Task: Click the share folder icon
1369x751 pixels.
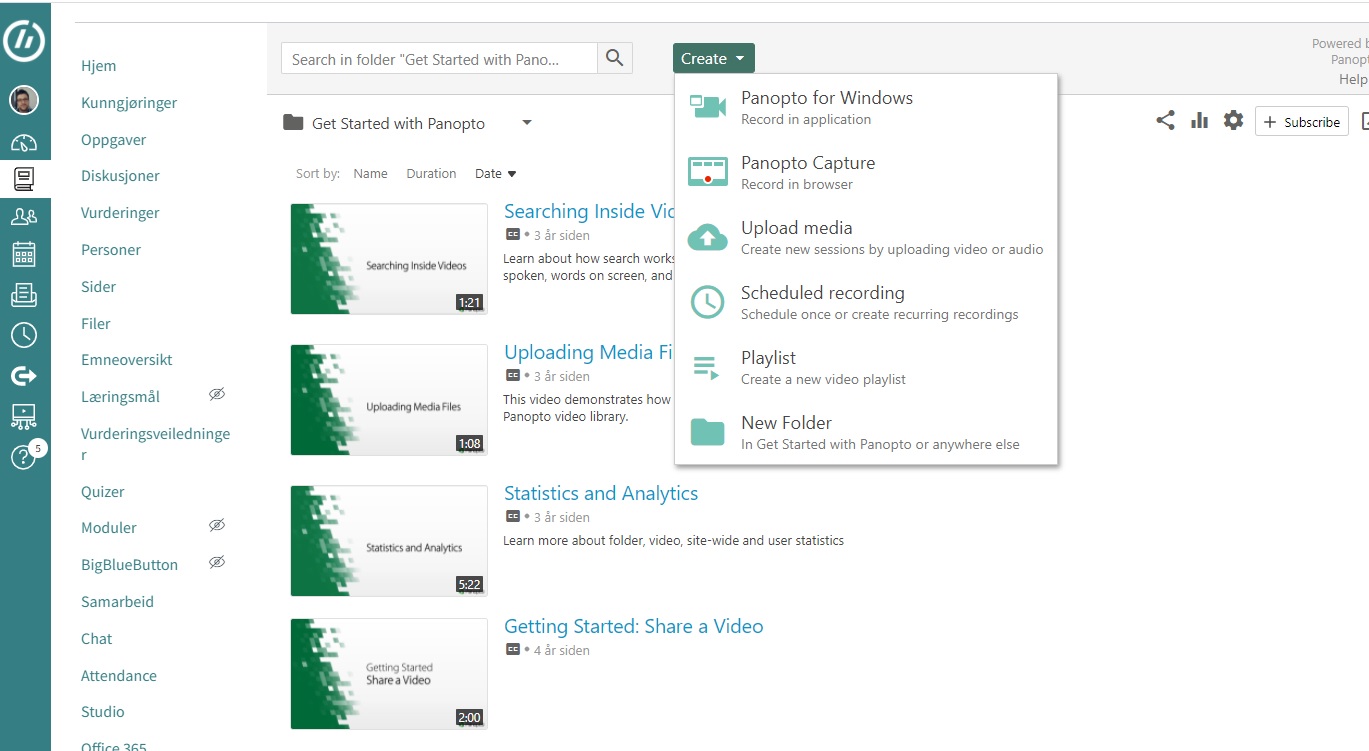Action: [x=1165, y=121]
